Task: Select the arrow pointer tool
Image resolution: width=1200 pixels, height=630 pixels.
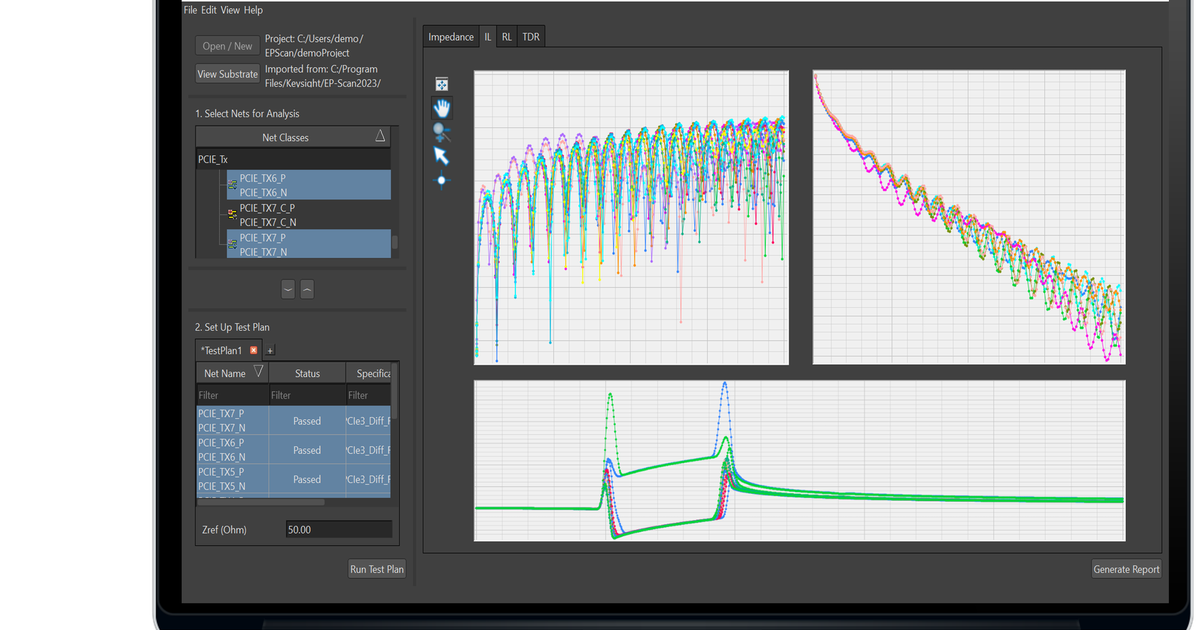Action: coord(441,156)
